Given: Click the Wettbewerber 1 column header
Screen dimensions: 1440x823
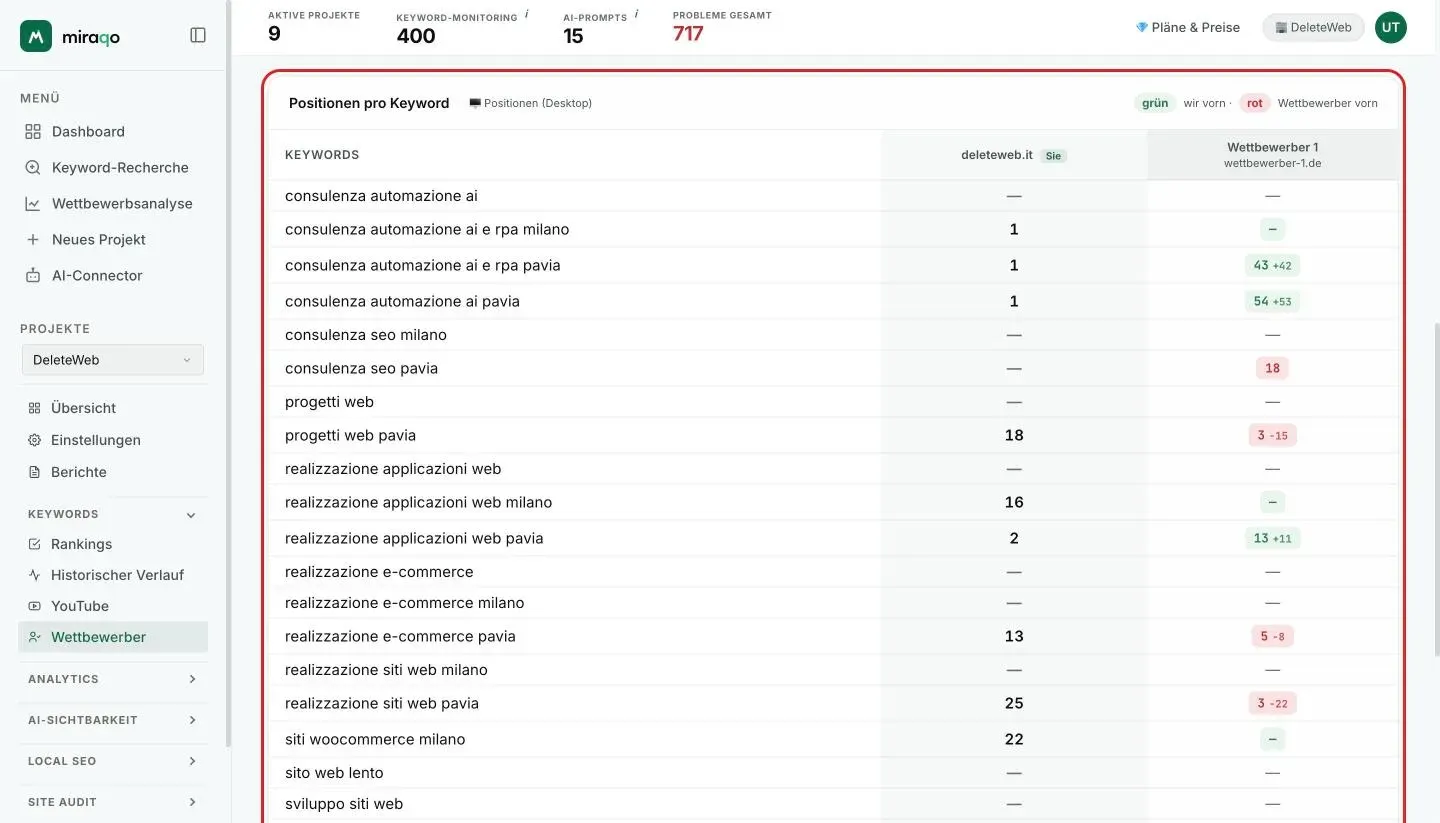Looking at the screenshot, I should click(1272, 155).
